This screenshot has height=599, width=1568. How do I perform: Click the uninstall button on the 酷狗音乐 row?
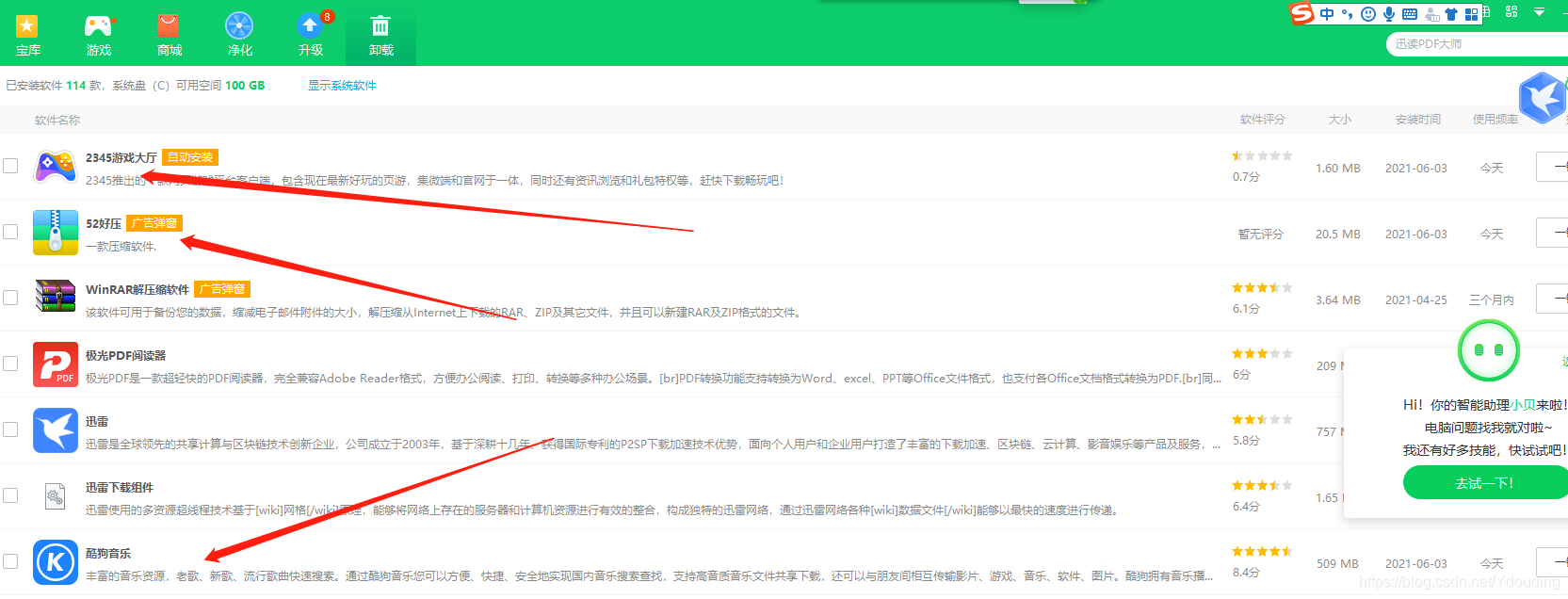click(x=1552, y=562)
